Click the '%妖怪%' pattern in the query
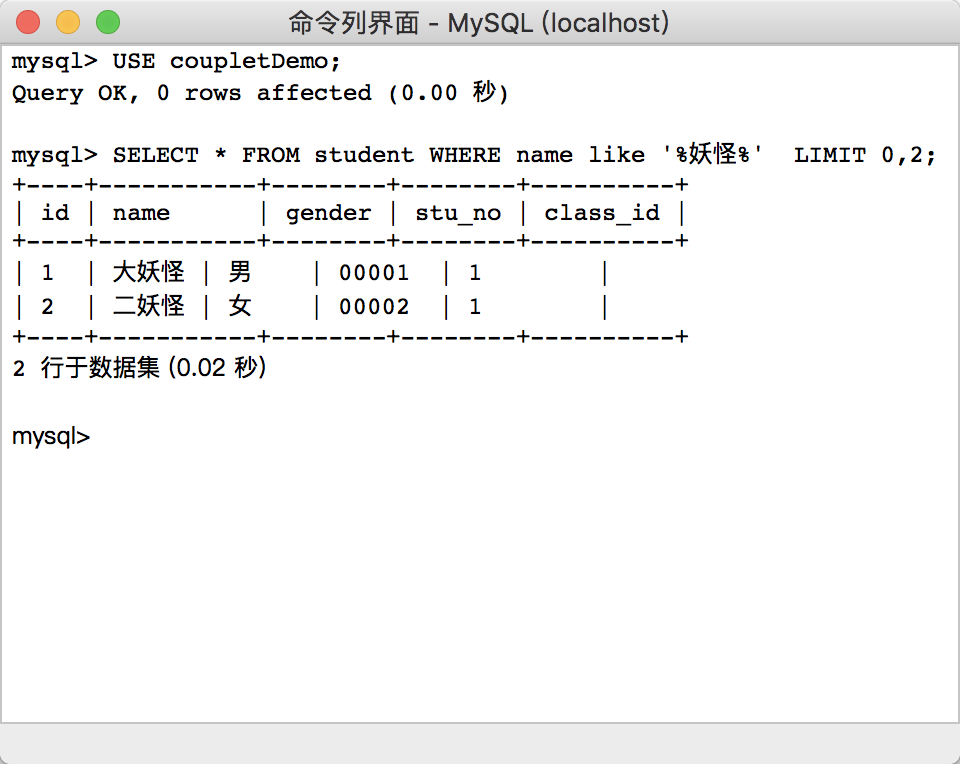The height and width of the screenshot is (764, 960). 714,155
